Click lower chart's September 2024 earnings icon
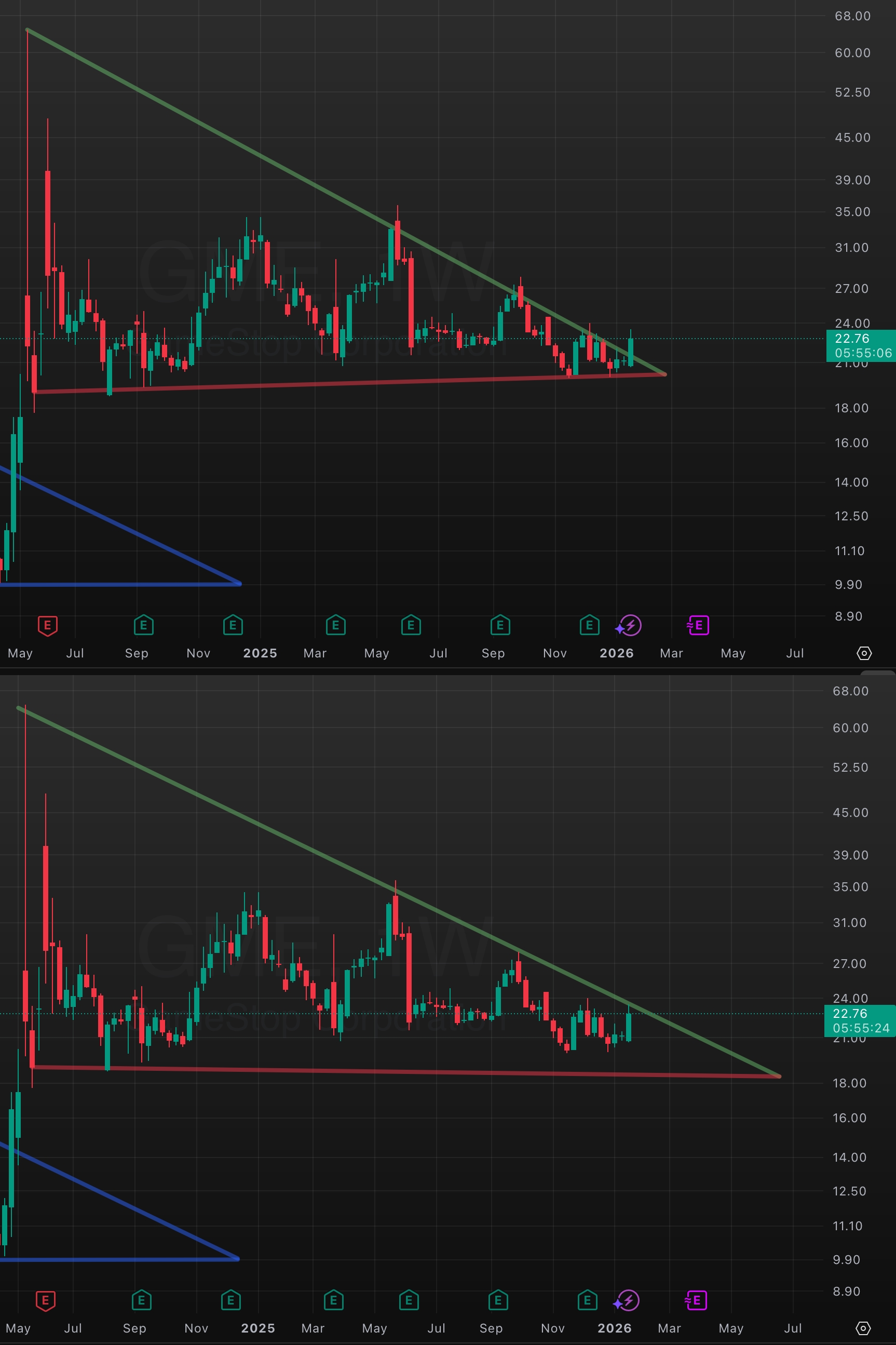 click(141, 1300)
